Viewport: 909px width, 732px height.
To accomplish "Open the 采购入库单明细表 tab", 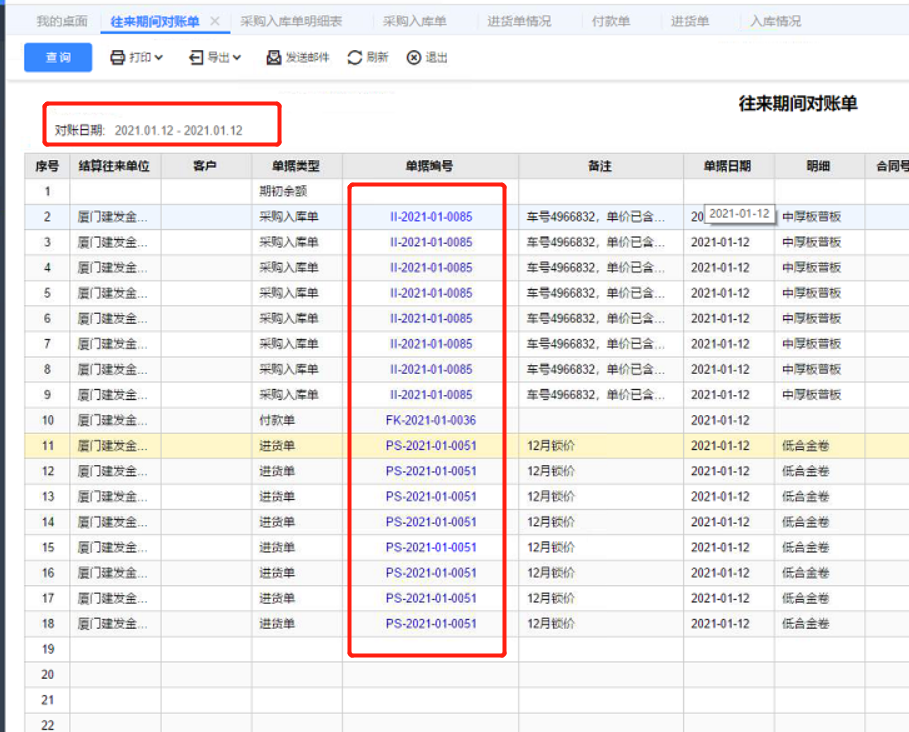I will click(291, 21).
